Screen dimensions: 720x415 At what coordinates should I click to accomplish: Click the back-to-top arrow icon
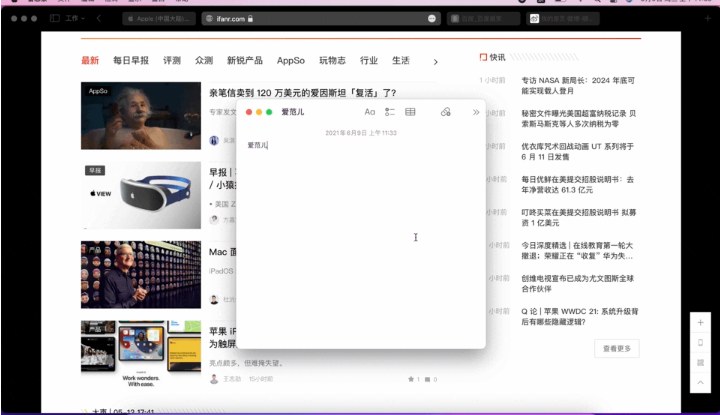(700, 382)
